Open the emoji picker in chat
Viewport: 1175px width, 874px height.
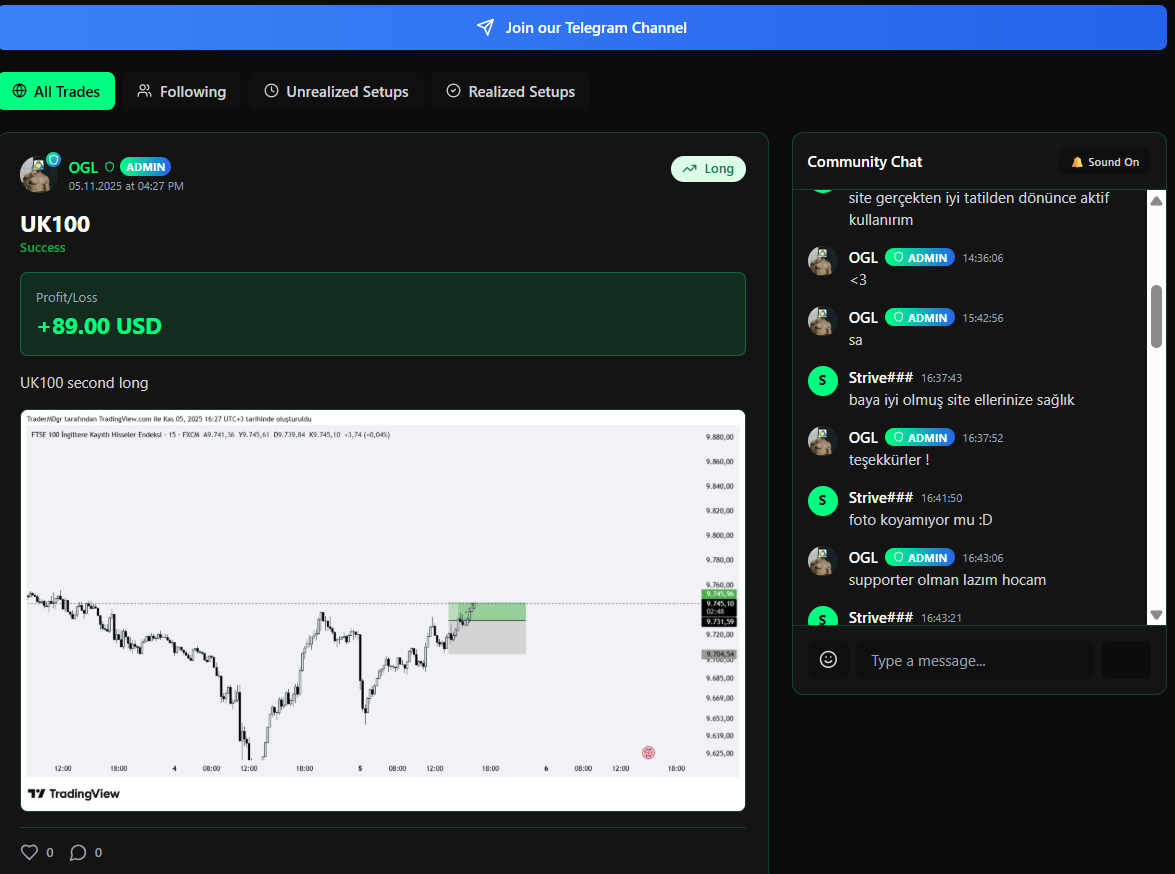(828, 660)
